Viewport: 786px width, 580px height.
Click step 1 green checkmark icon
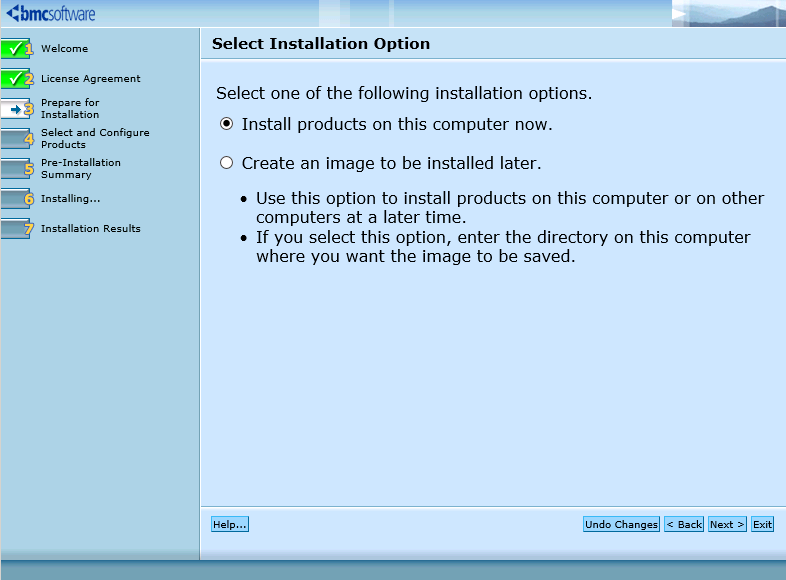pos(17,49)
